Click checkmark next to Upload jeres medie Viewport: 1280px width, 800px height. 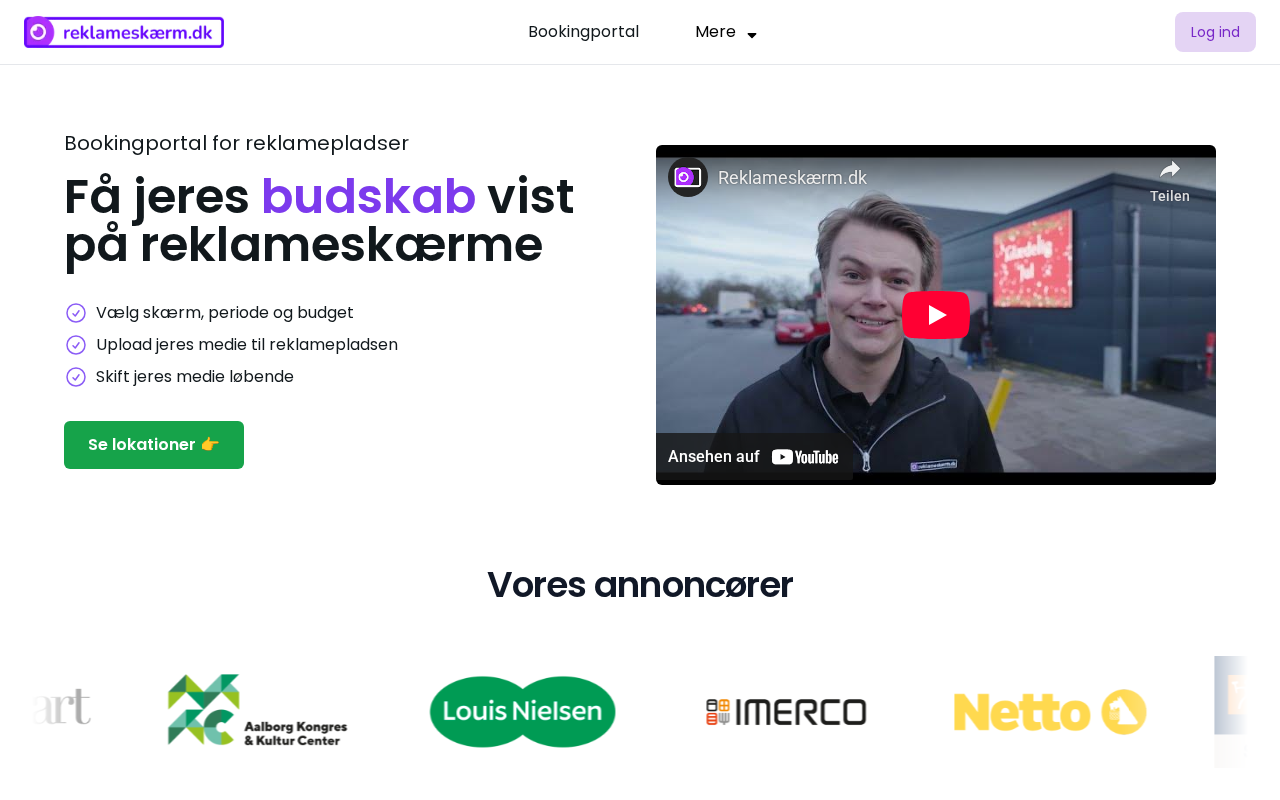click(76, 345)
